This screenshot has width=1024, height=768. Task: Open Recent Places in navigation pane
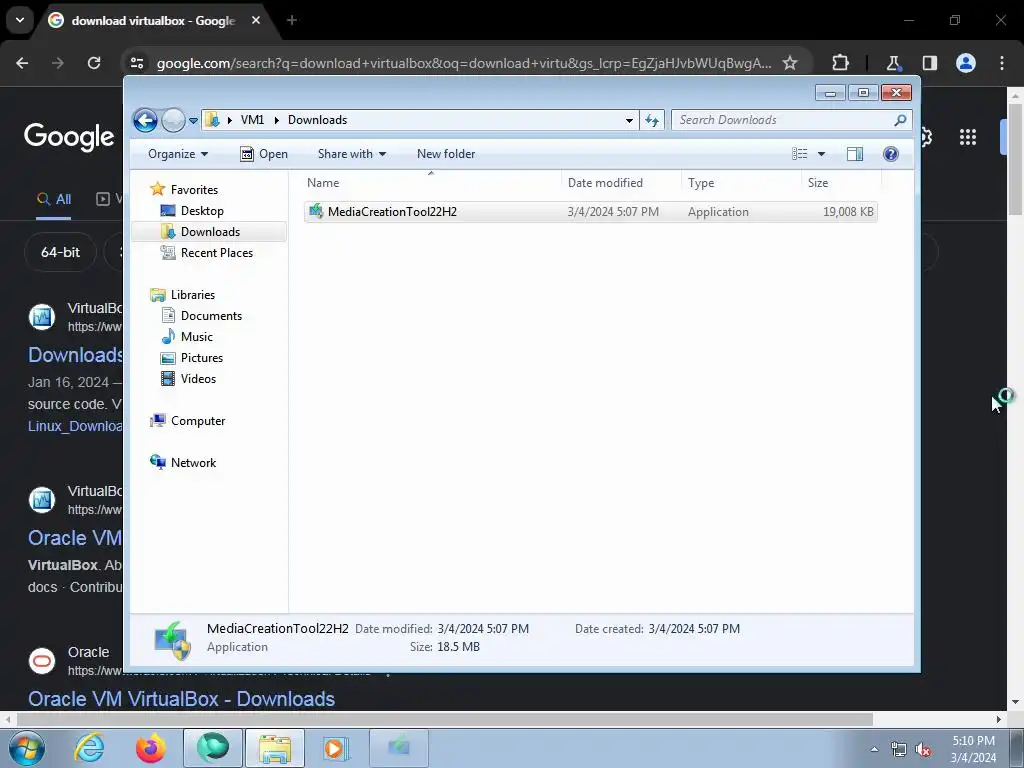click(217, 253)
